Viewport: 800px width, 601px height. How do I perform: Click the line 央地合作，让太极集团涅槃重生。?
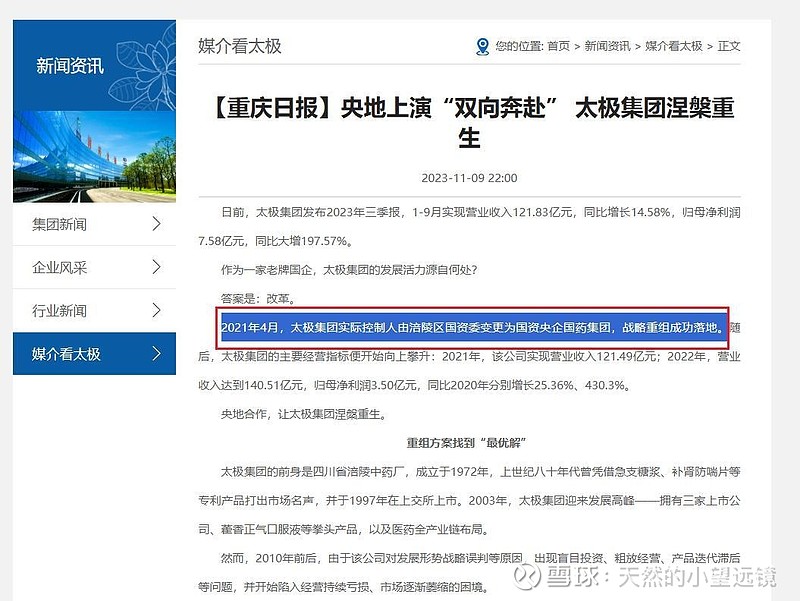pos(304,414)
